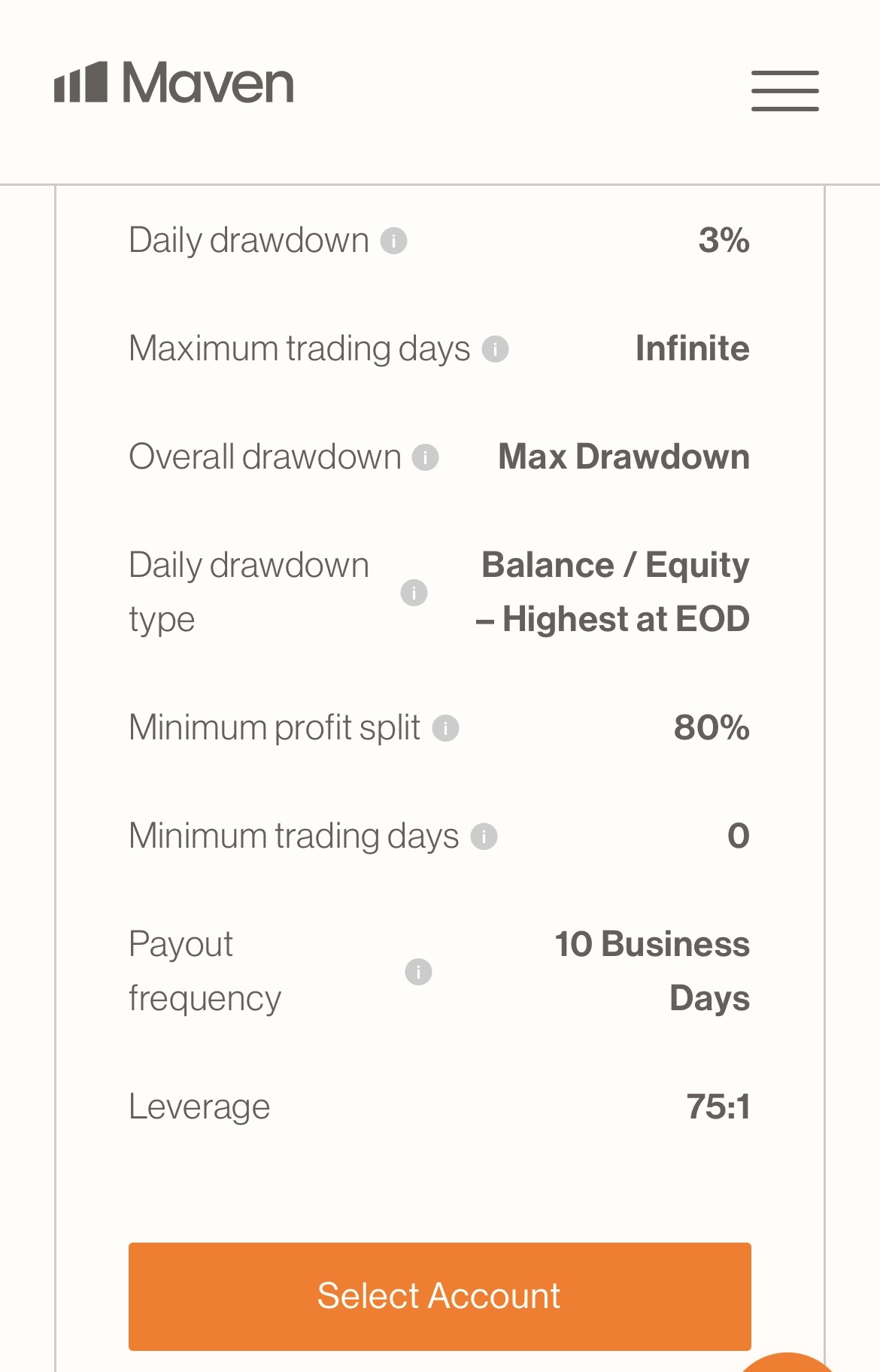Viewport: 880px width, 1372px height.
Task: Show info for Daily drawdown
Action: 393,241
